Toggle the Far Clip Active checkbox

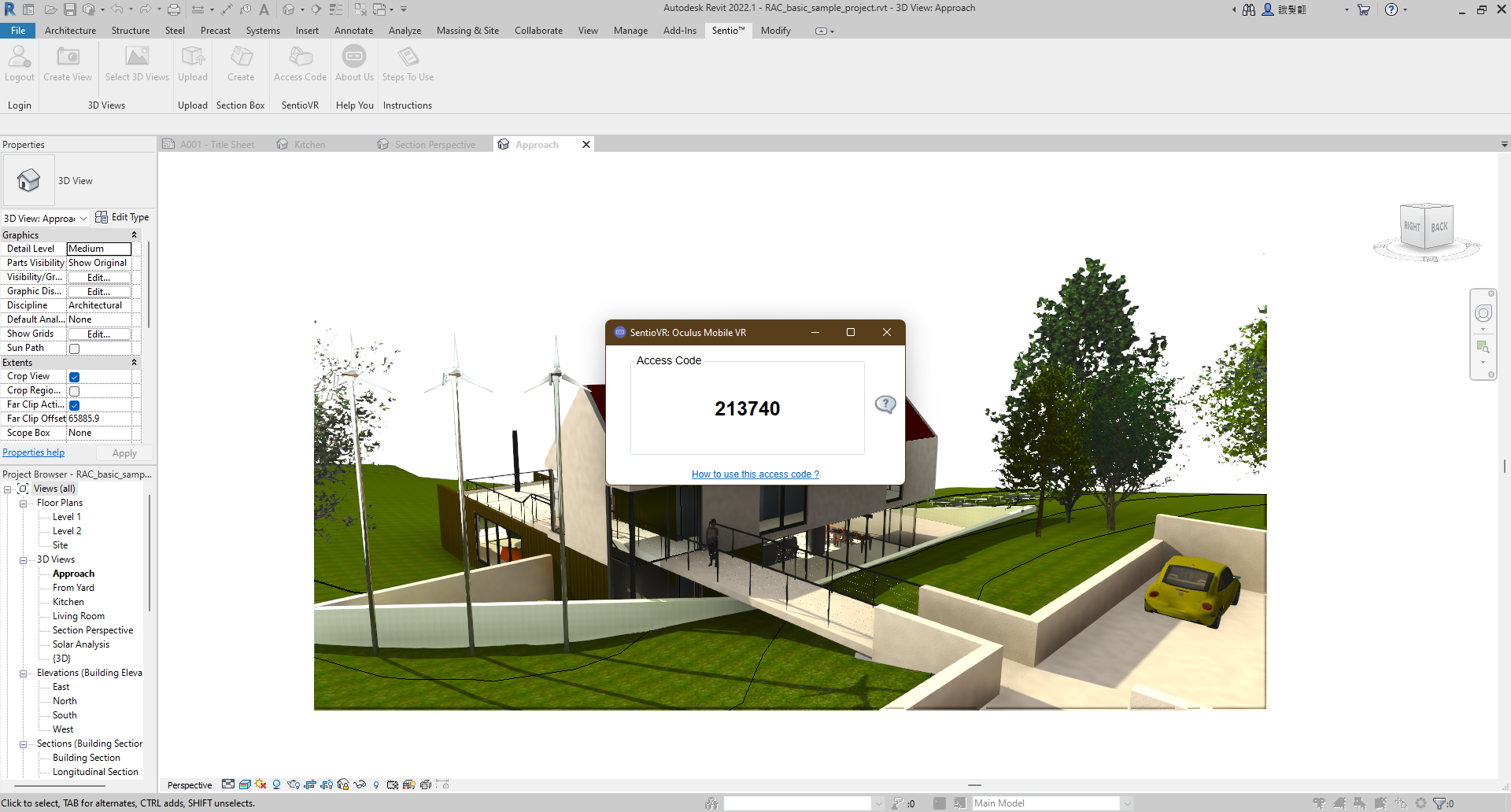pyautogui.click(x=74, y=405)
